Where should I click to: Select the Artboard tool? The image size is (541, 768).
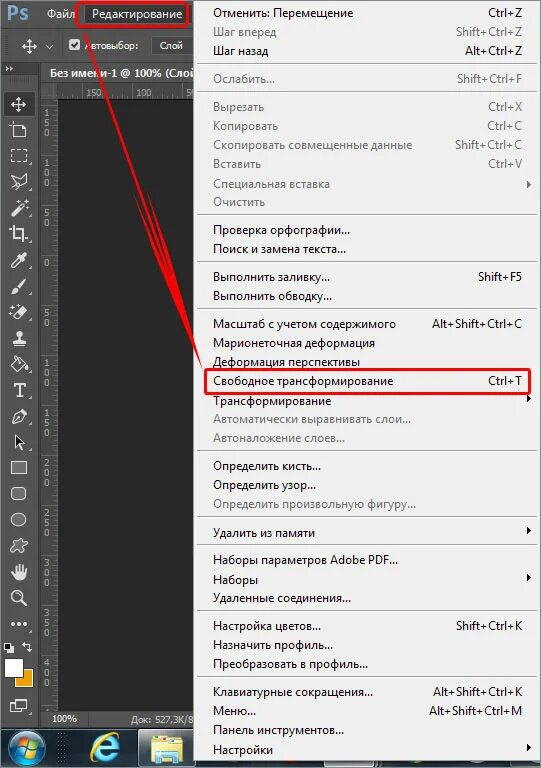19,130
